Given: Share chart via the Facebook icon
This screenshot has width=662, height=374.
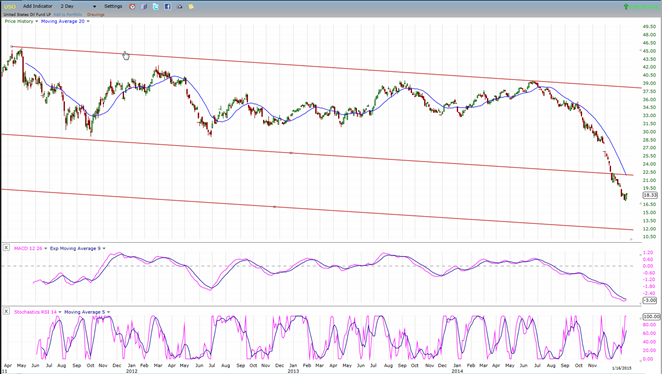Looking at the screenshot, I should click(168, 6).
